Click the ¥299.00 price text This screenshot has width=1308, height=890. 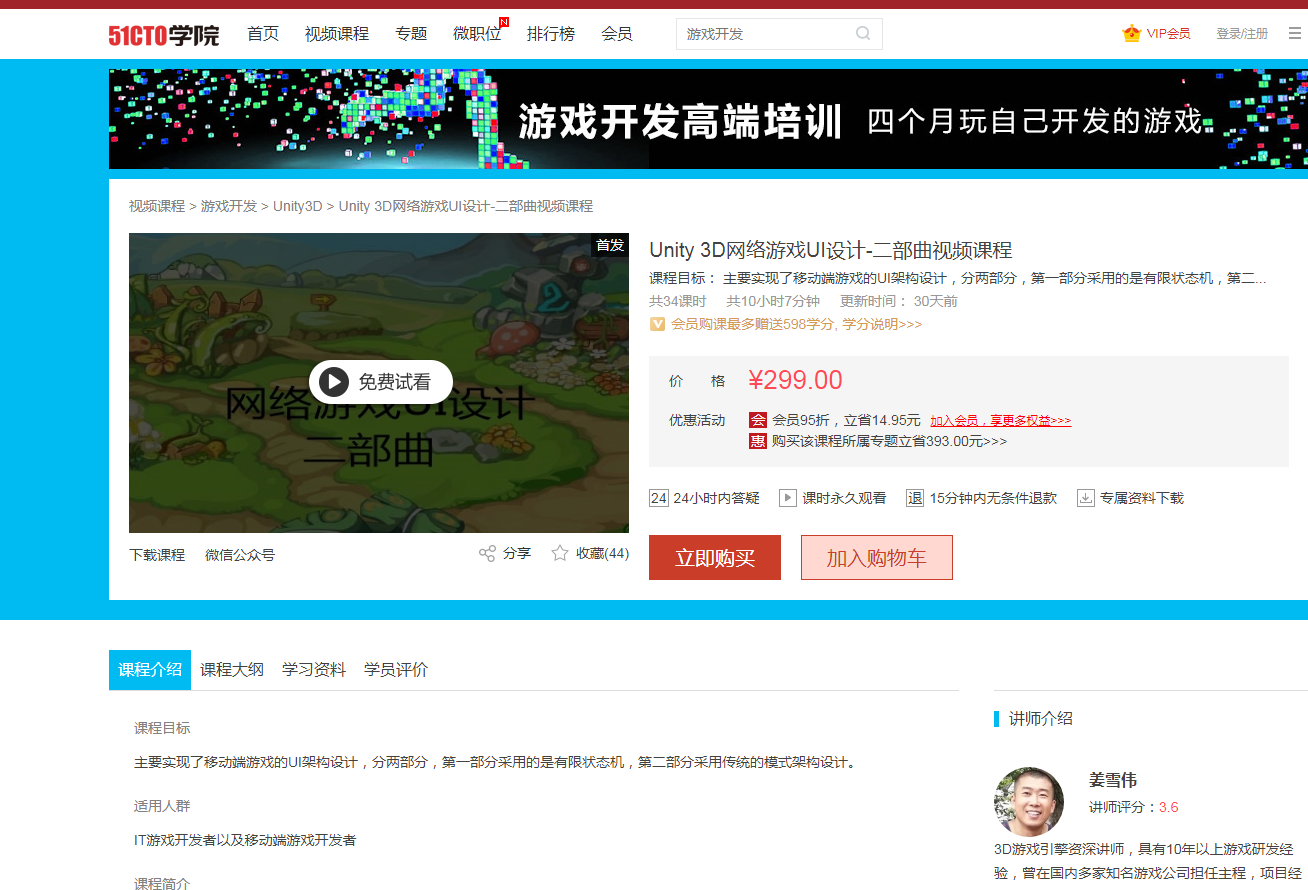[795, 380]
